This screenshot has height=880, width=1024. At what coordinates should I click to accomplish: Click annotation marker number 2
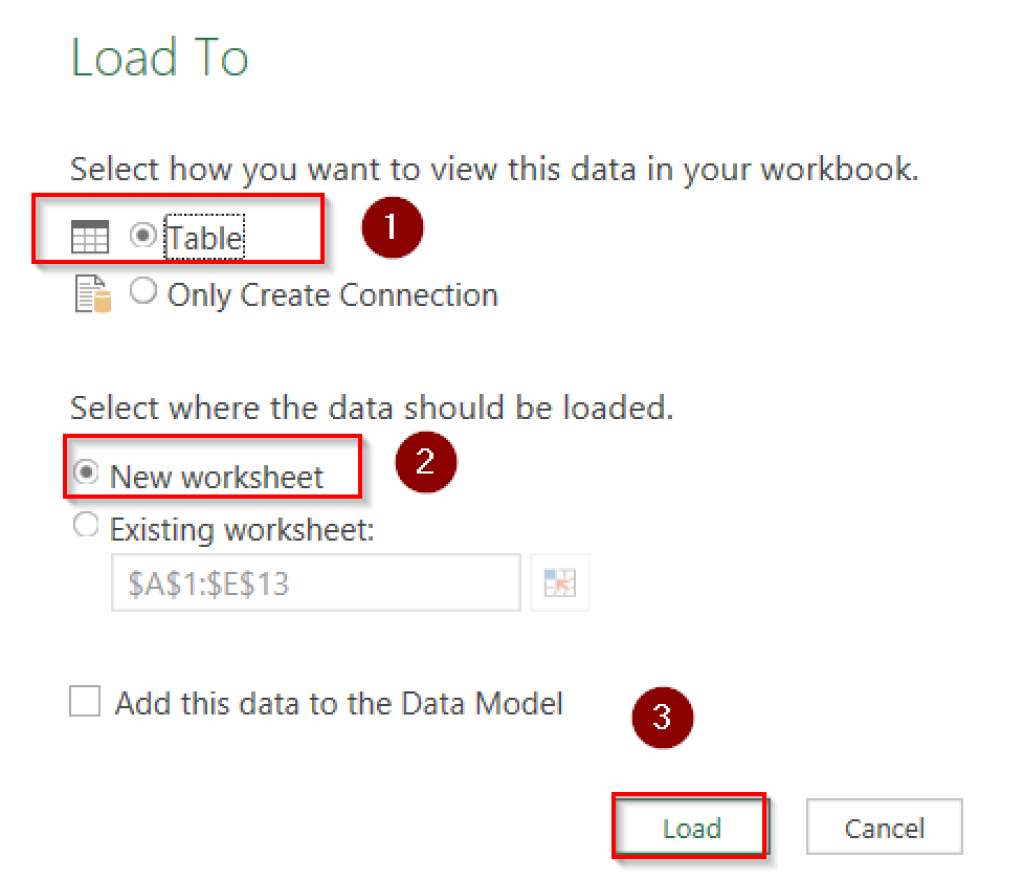pos(426,462)
